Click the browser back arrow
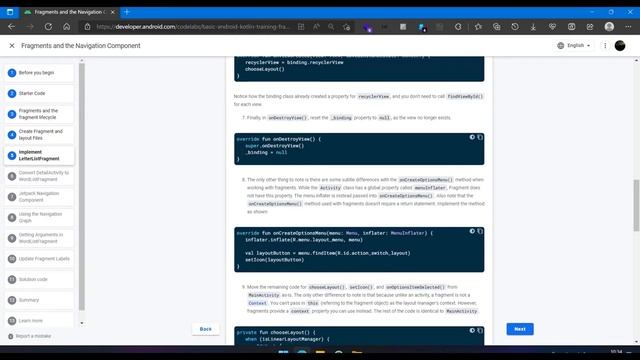 click(11, 27)
